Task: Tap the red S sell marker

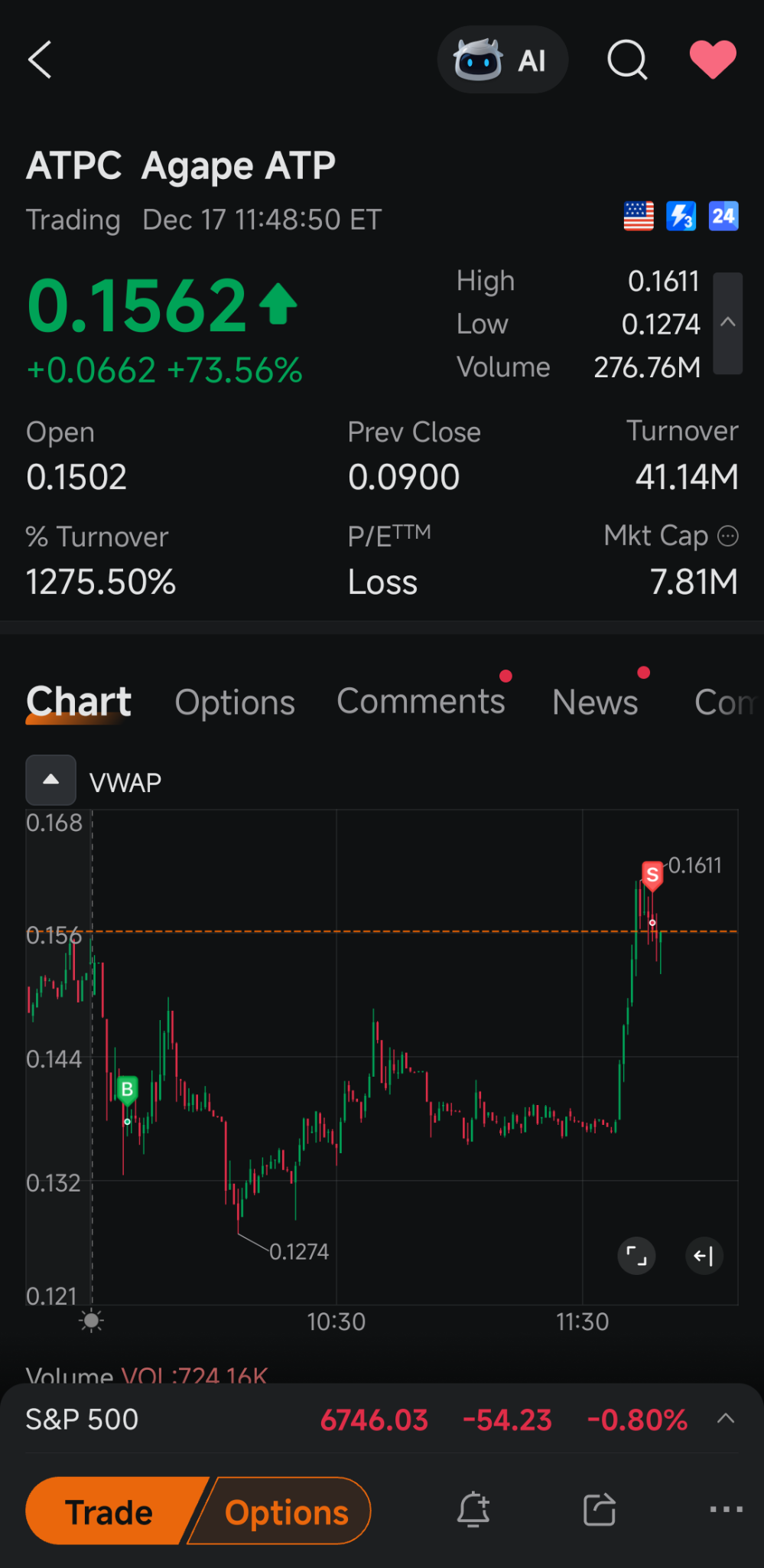Action: [x=652, y=875]
